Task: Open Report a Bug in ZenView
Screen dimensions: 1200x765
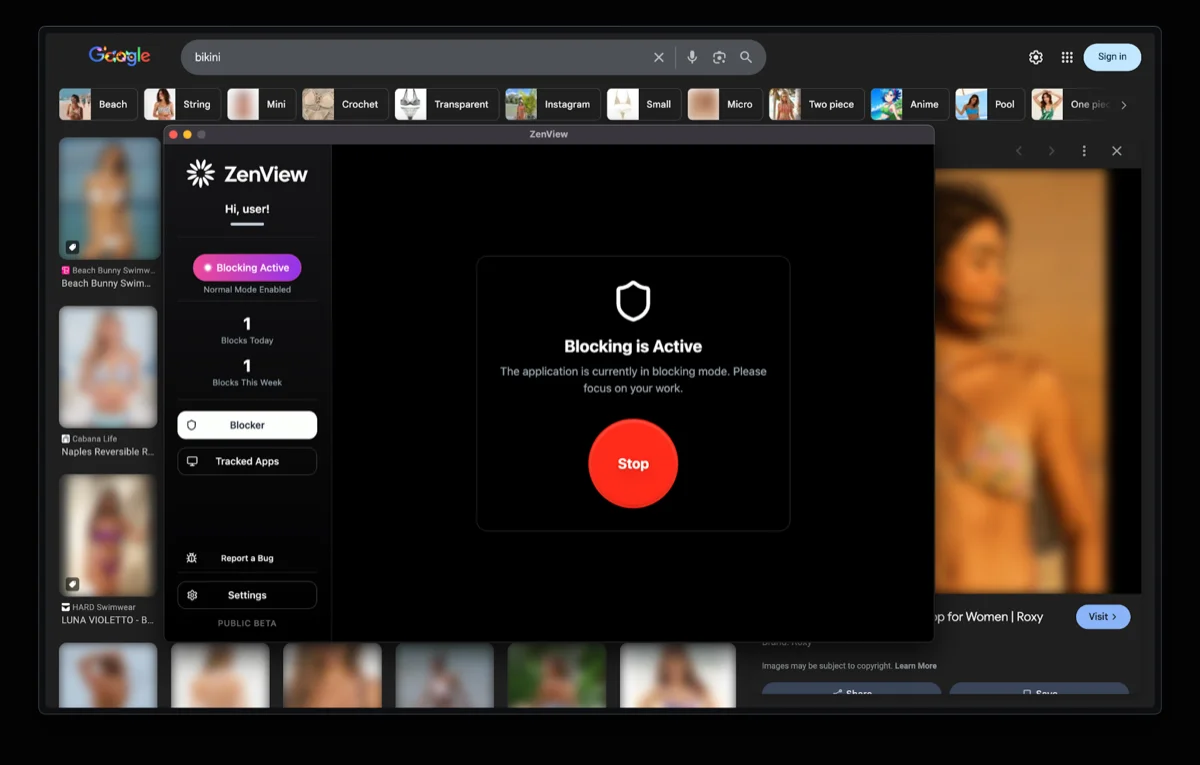Action: [246, 558]
